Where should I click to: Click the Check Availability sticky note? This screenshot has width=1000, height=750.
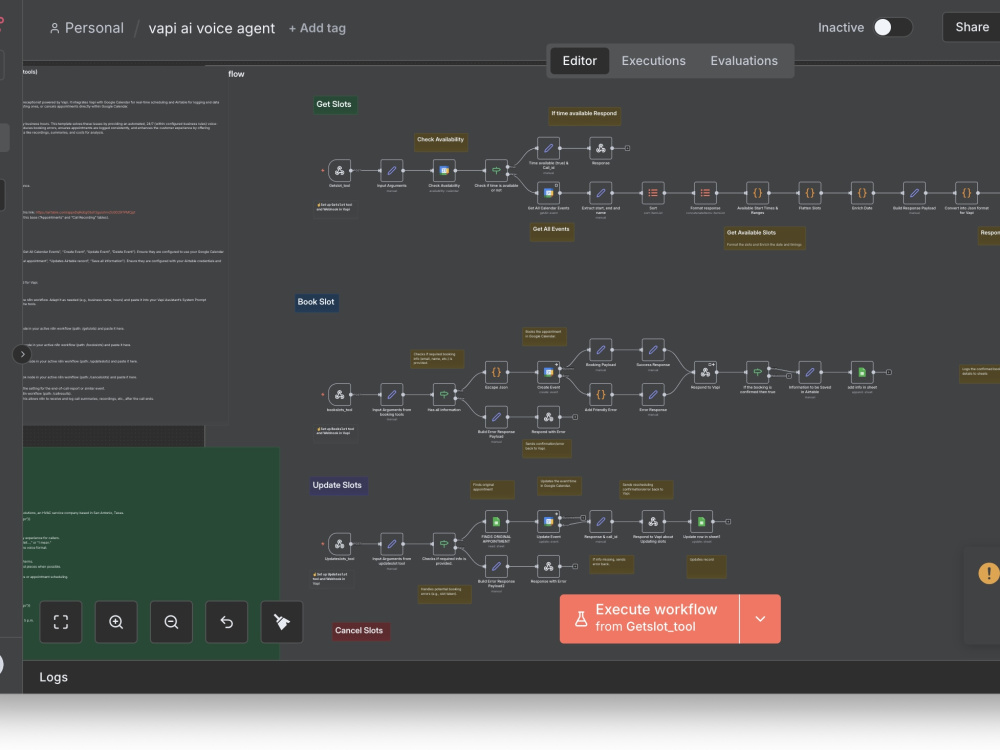tap(441, 142)
